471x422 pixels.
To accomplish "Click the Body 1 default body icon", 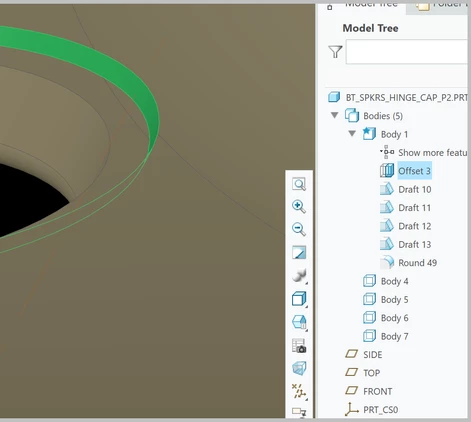I will (x=369, y=134).
